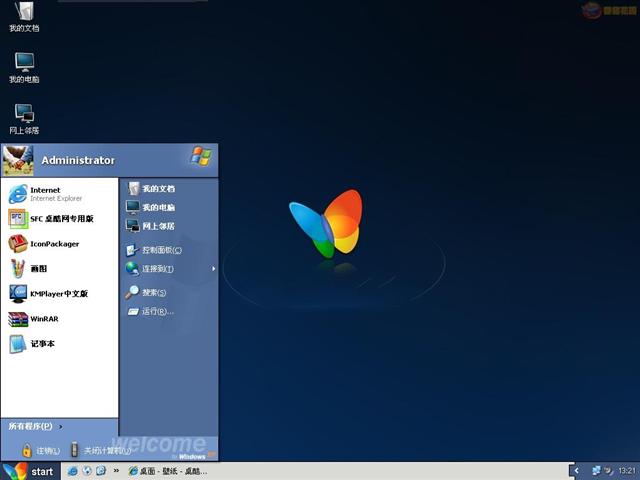Click the 13:21 taskbar clock

tap(627, 471)
